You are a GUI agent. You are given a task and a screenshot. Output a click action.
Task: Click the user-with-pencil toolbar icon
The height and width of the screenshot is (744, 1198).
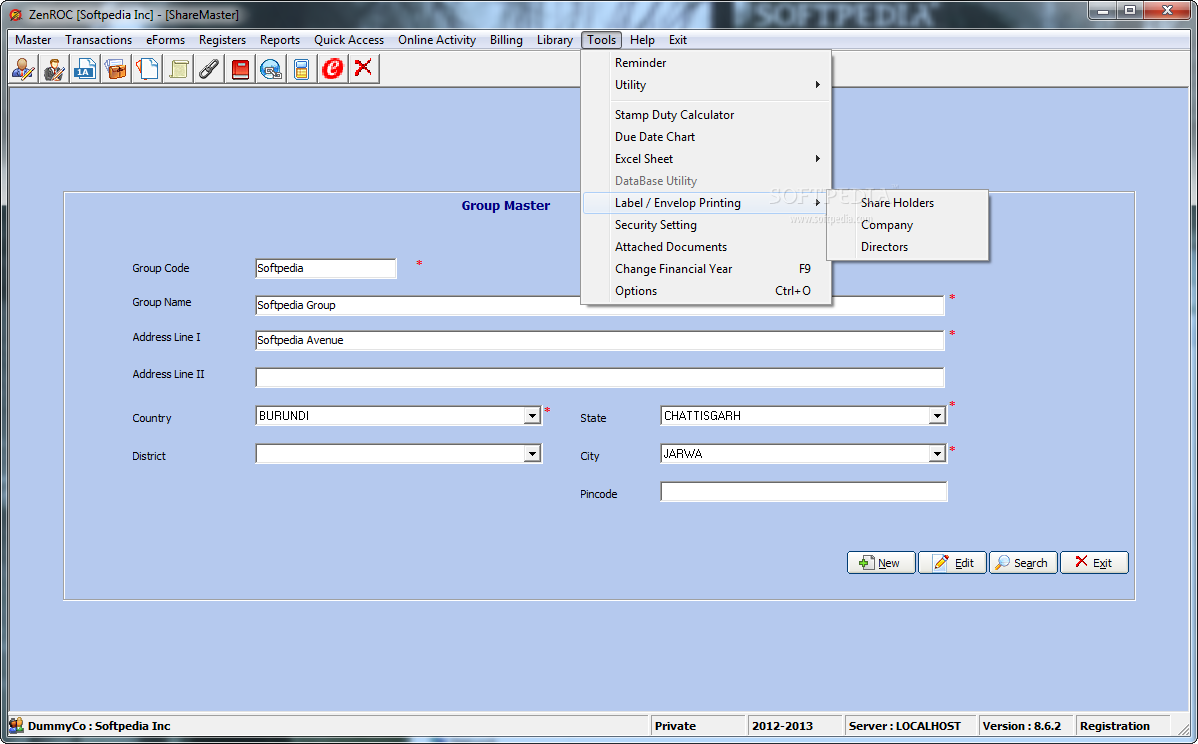tap(24, 69)
